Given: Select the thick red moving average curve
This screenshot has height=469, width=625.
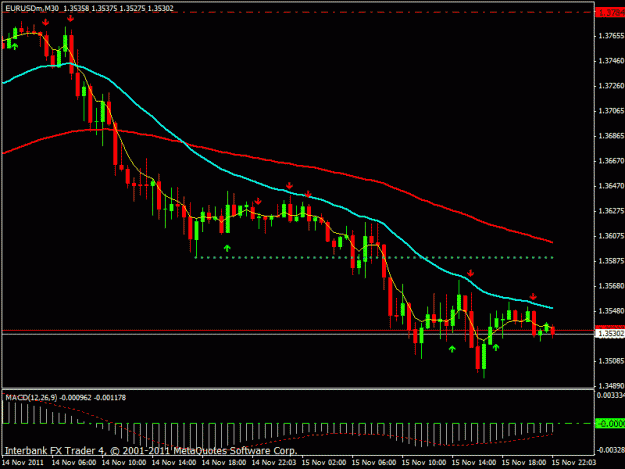Looking at the screenshot, I should (279, 162).
